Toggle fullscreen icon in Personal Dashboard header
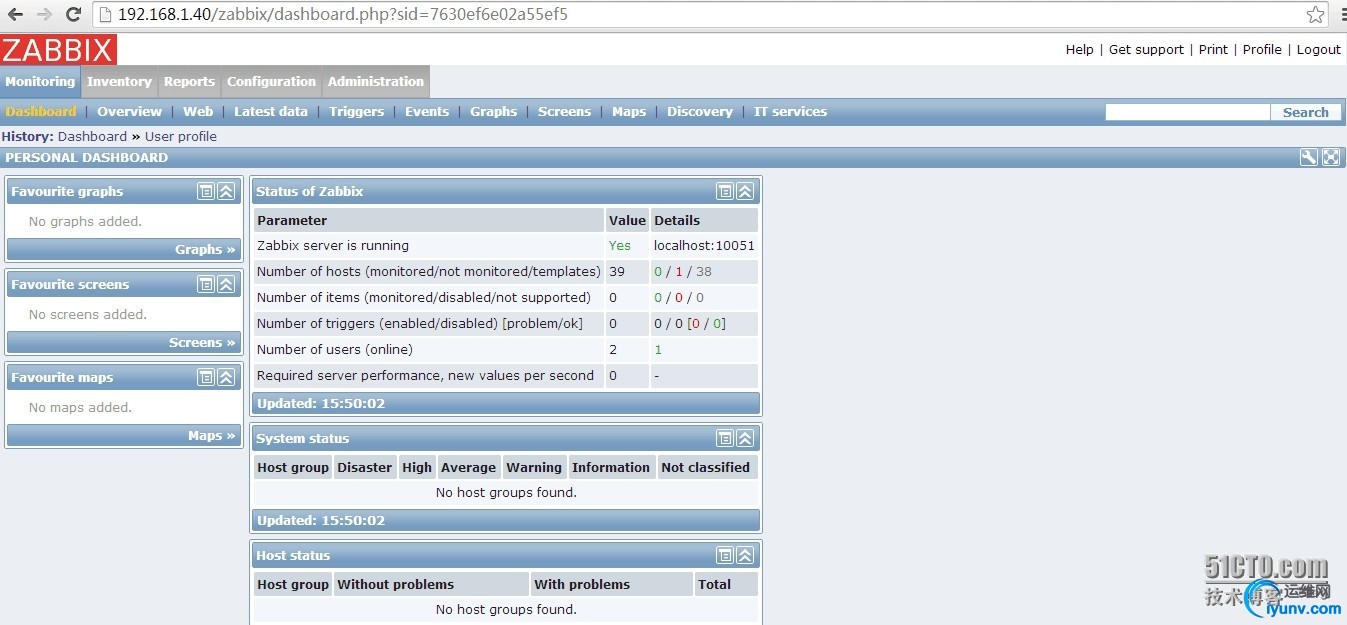Viewport: 1347px width, 625px height. (x=1331, y=157)
